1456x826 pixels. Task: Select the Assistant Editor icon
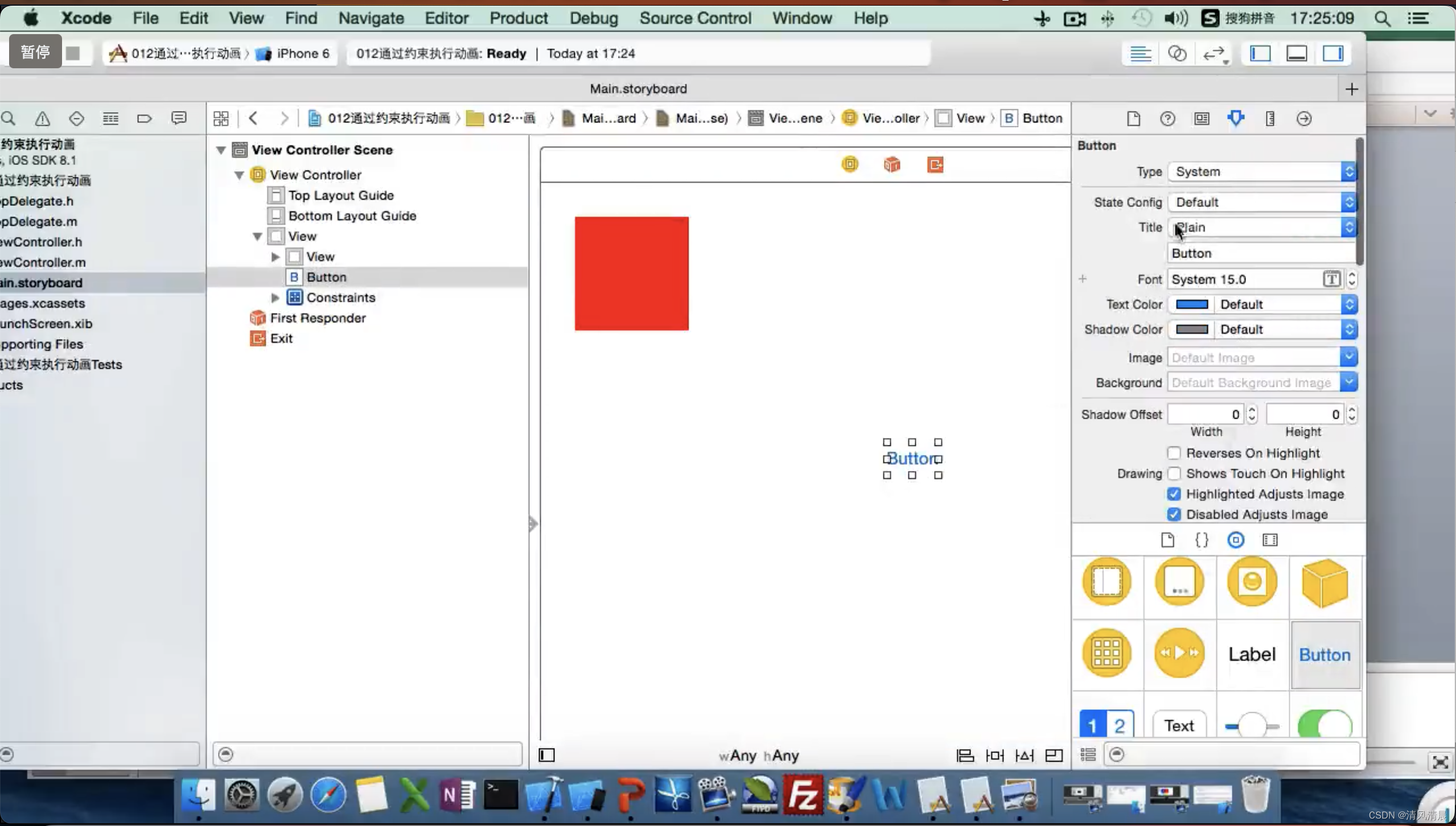1177,53
